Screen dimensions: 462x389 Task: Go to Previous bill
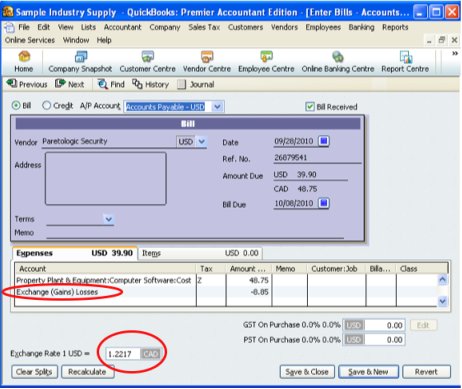click(27, 84)
